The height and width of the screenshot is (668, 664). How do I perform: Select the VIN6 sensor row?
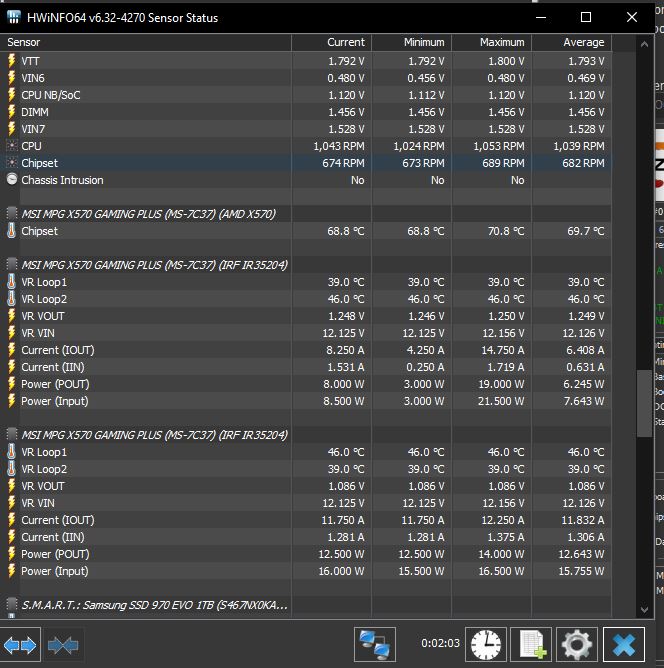point(306,78)
